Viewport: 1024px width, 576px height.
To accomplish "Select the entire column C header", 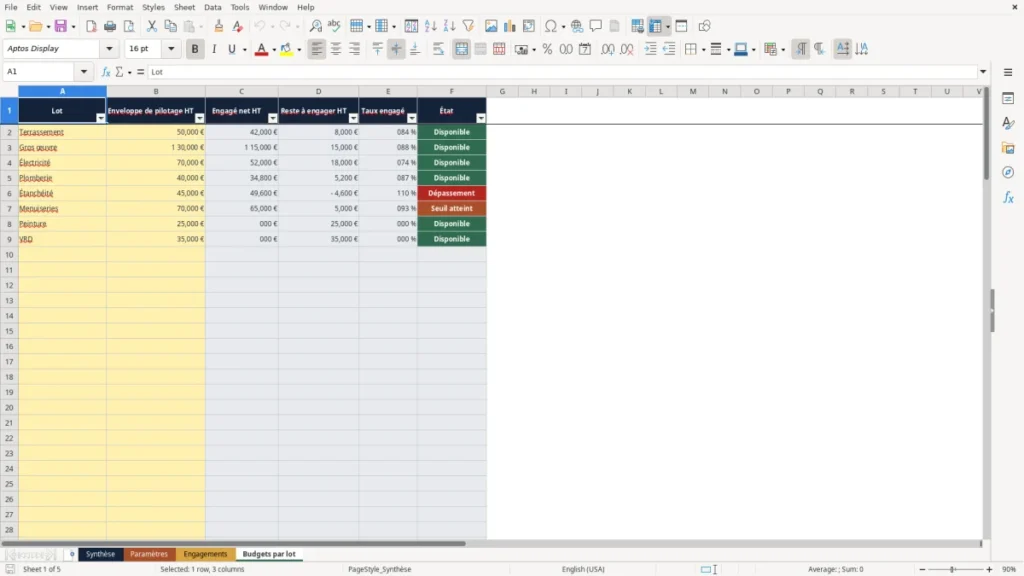I will pyautogui.click(x=242, y=91).
